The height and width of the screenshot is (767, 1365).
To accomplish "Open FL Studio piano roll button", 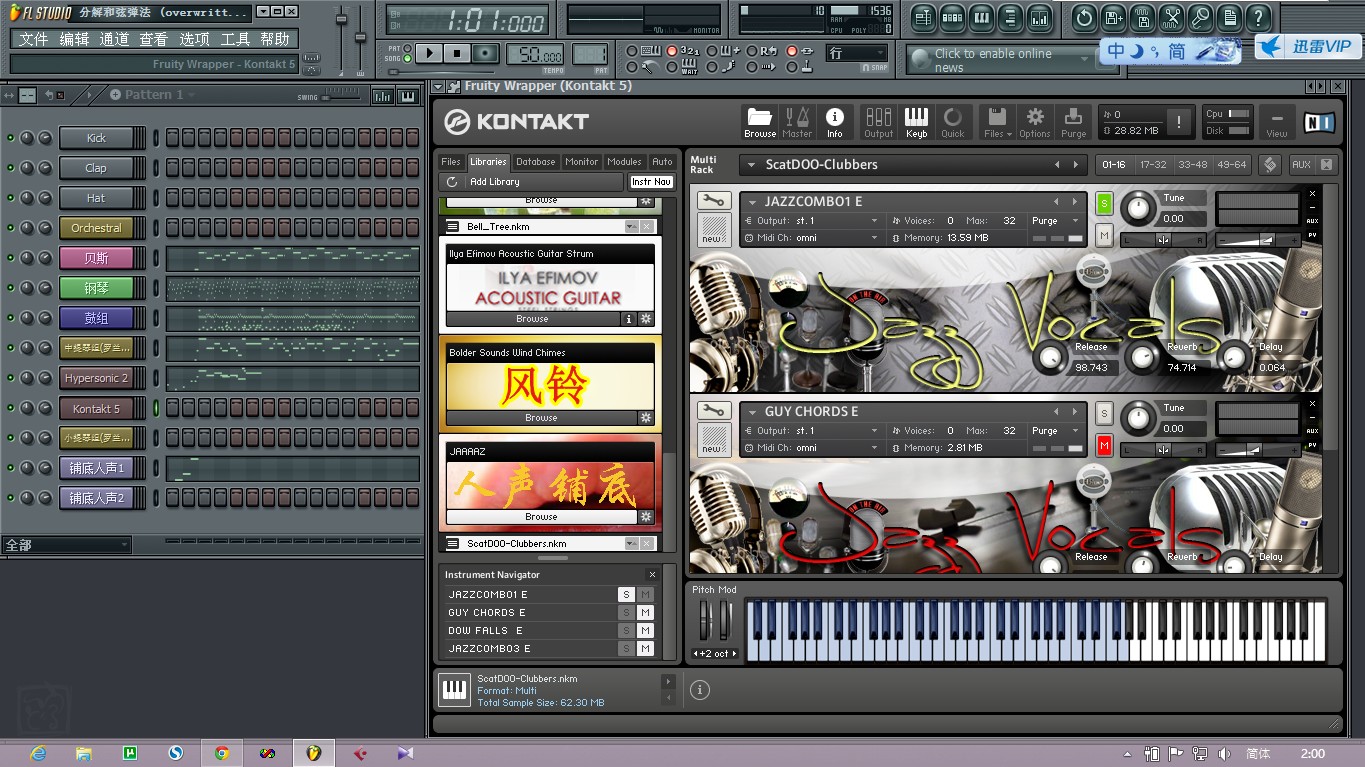I will pyautogui.click(x=981, y=17).
